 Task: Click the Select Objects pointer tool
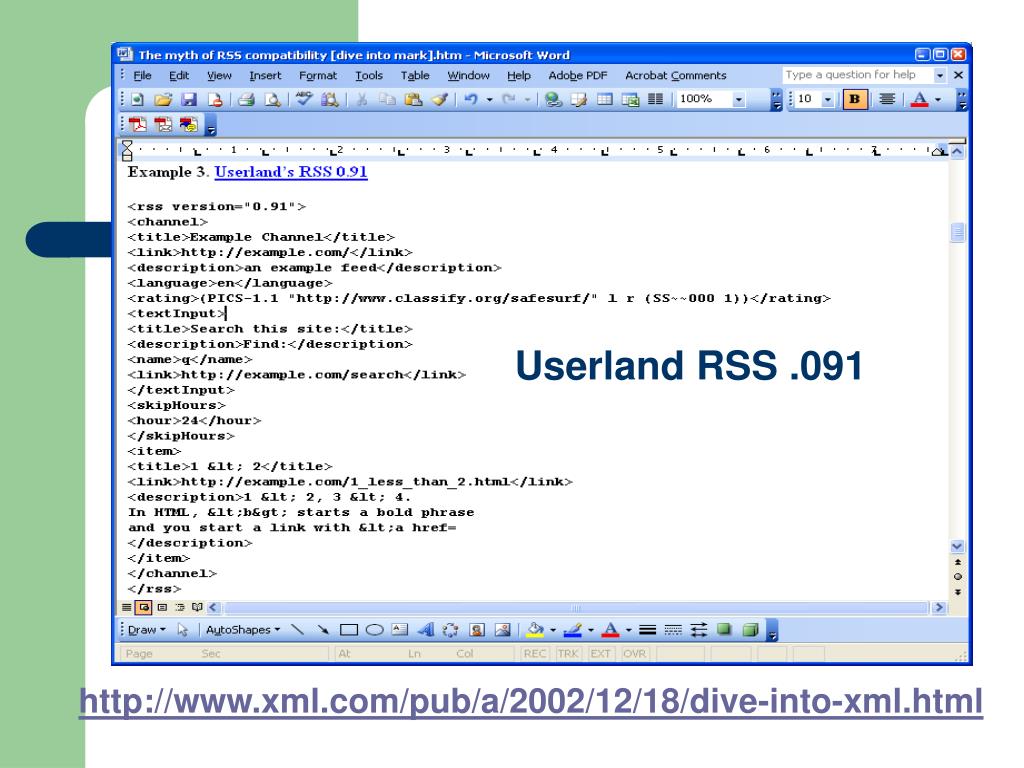182,630
